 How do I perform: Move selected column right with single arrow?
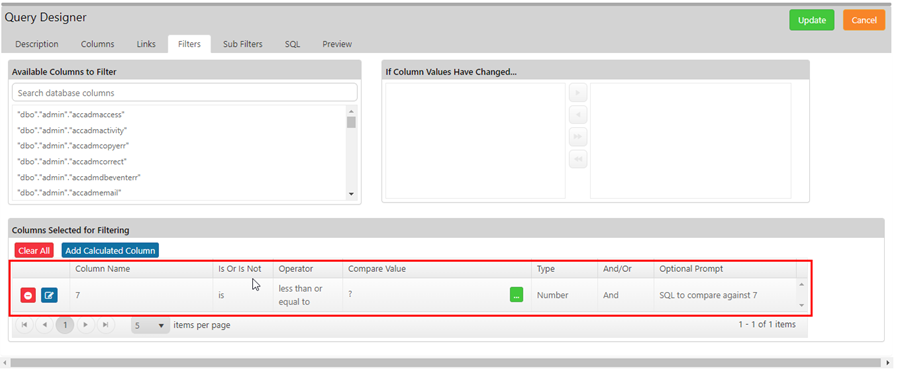tap(578, 92)
